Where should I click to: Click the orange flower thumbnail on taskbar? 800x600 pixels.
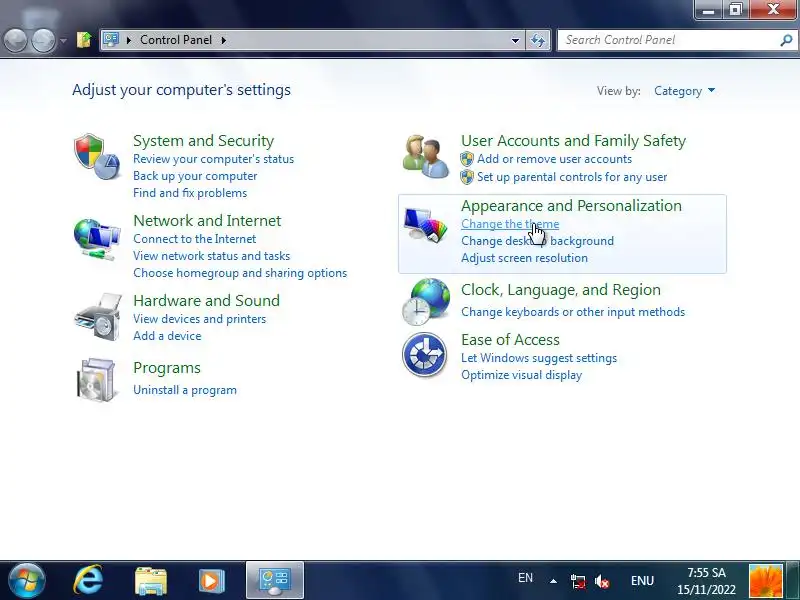coord(766,581)
